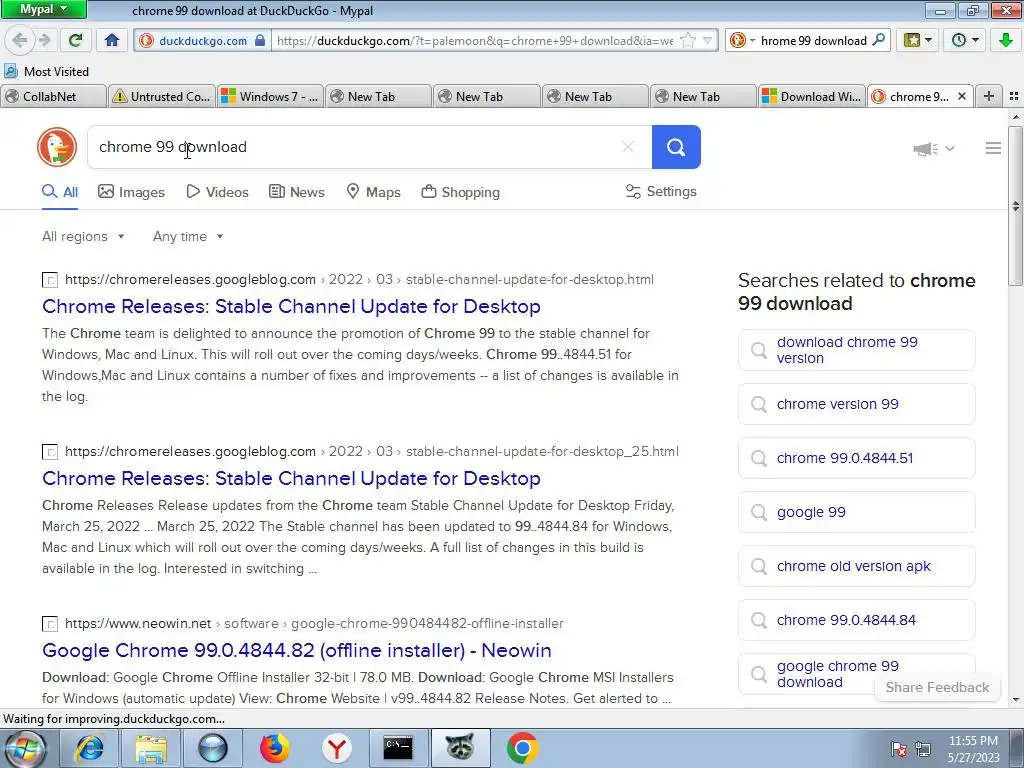Open the command prompt taskbar icon
The width and height of the screenshot is (1024, 768).
click(398, 748)
